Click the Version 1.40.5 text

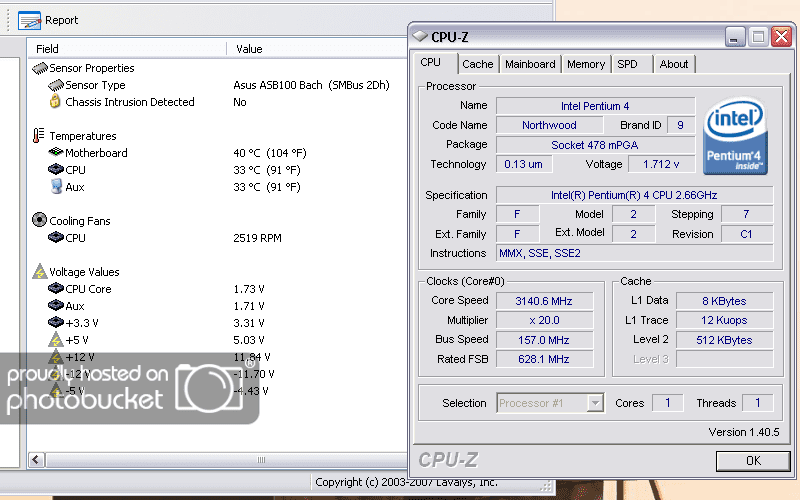(x=744, y=432)
